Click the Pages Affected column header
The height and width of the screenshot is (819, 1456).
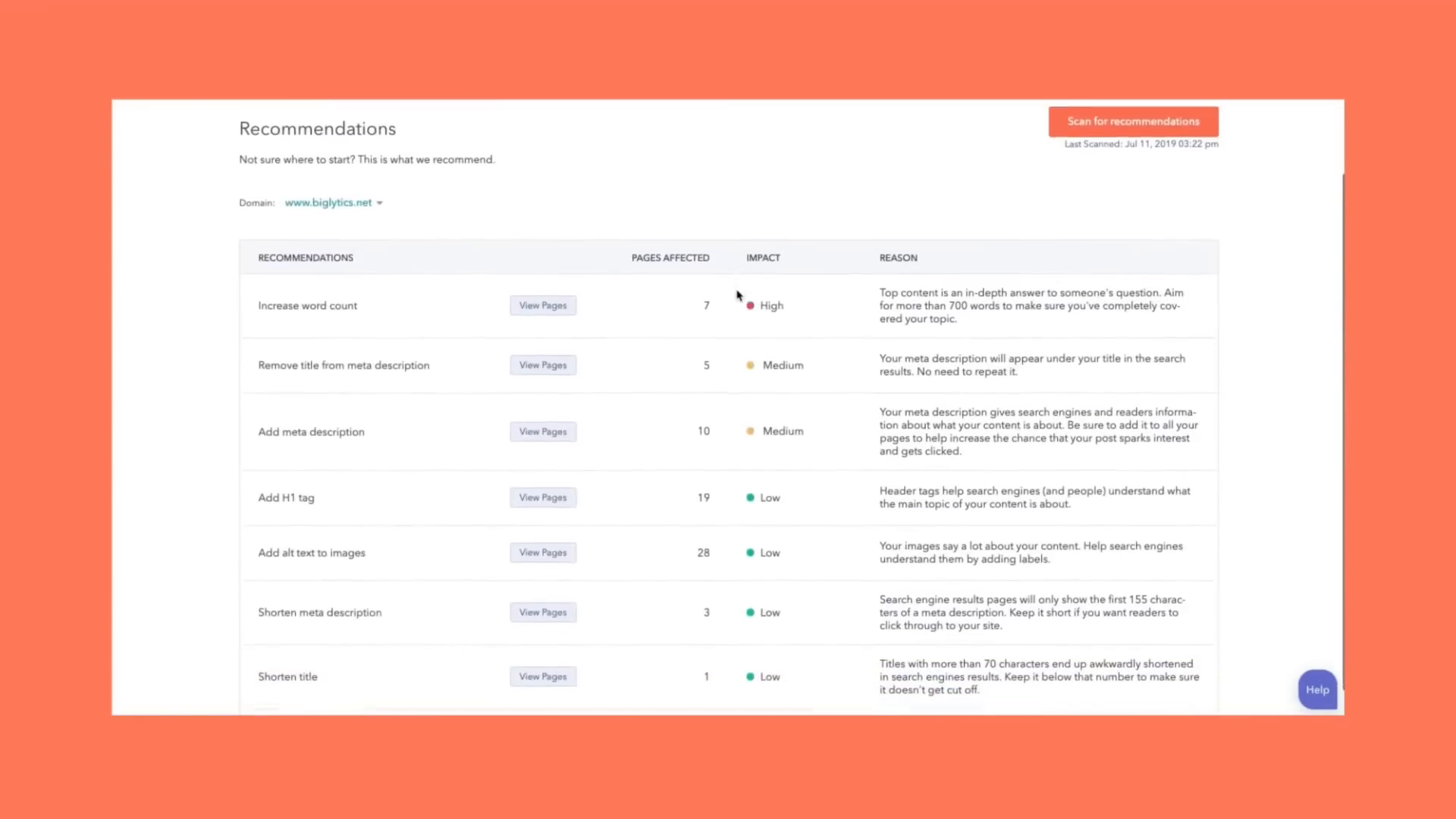click(670, 258)
